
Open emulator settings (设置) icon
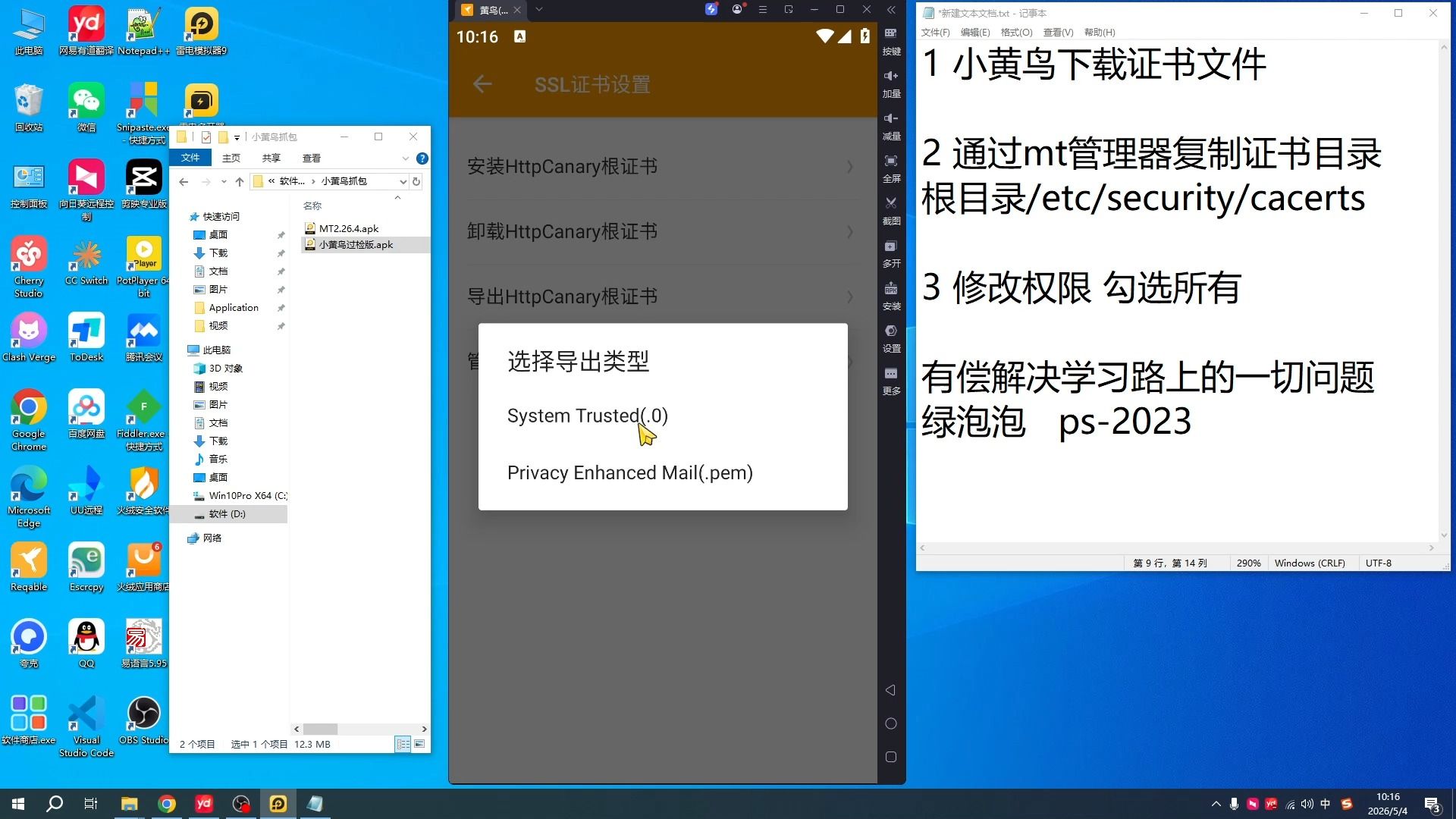[891, 331]
